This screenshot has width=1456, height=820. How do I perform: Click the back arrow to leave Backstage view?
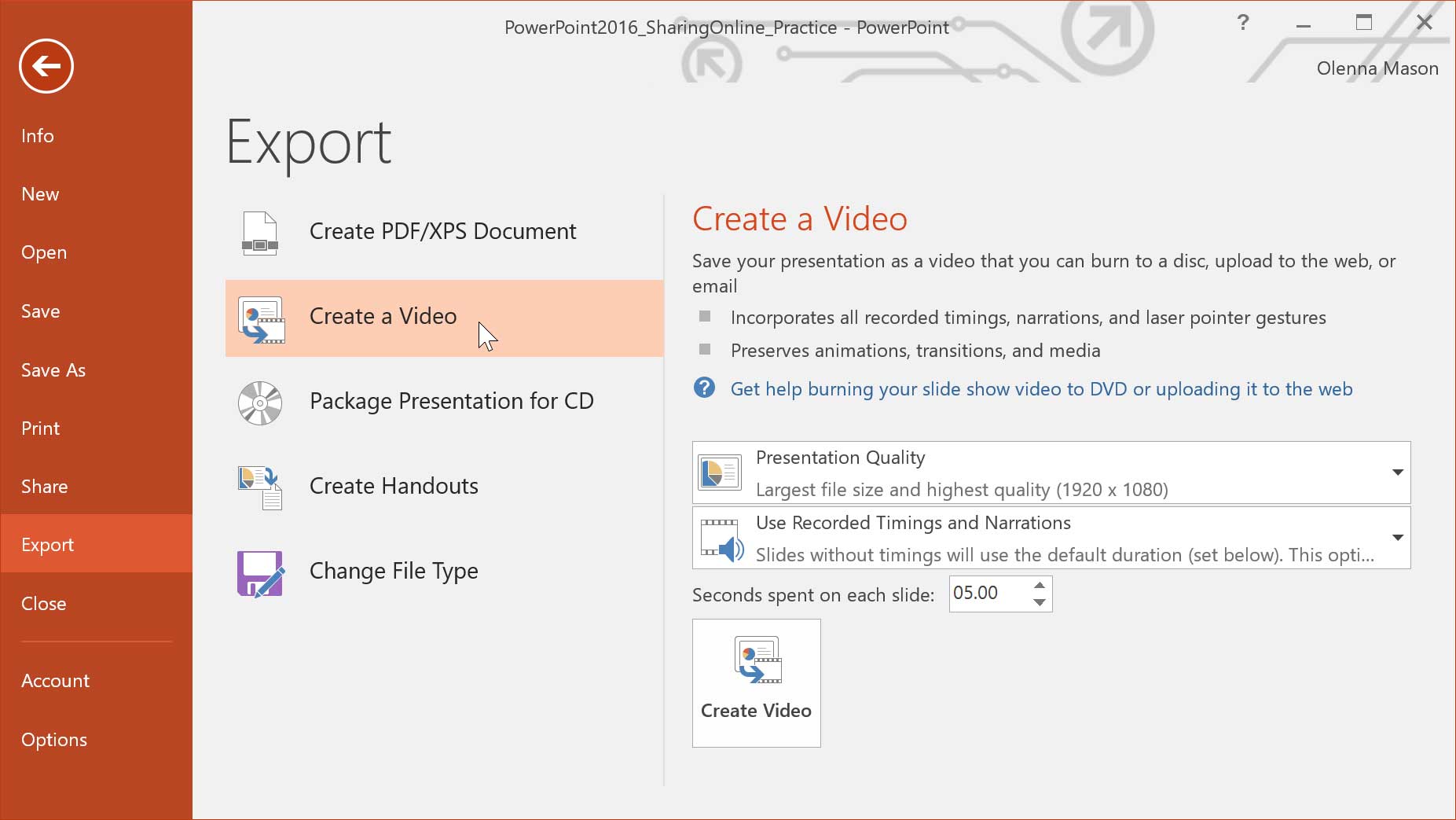[x=46, y=66]
